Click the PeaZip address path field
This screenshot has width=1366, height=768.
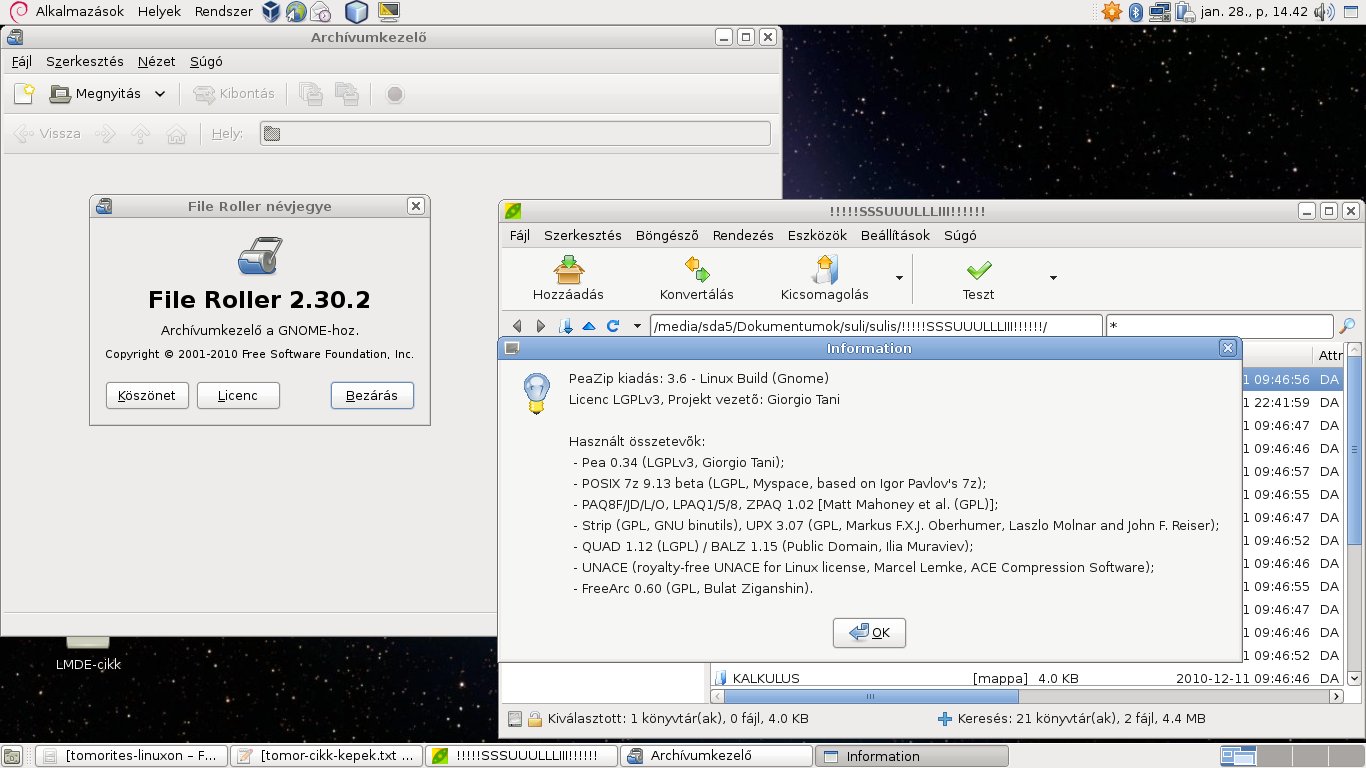click(875, 326)
